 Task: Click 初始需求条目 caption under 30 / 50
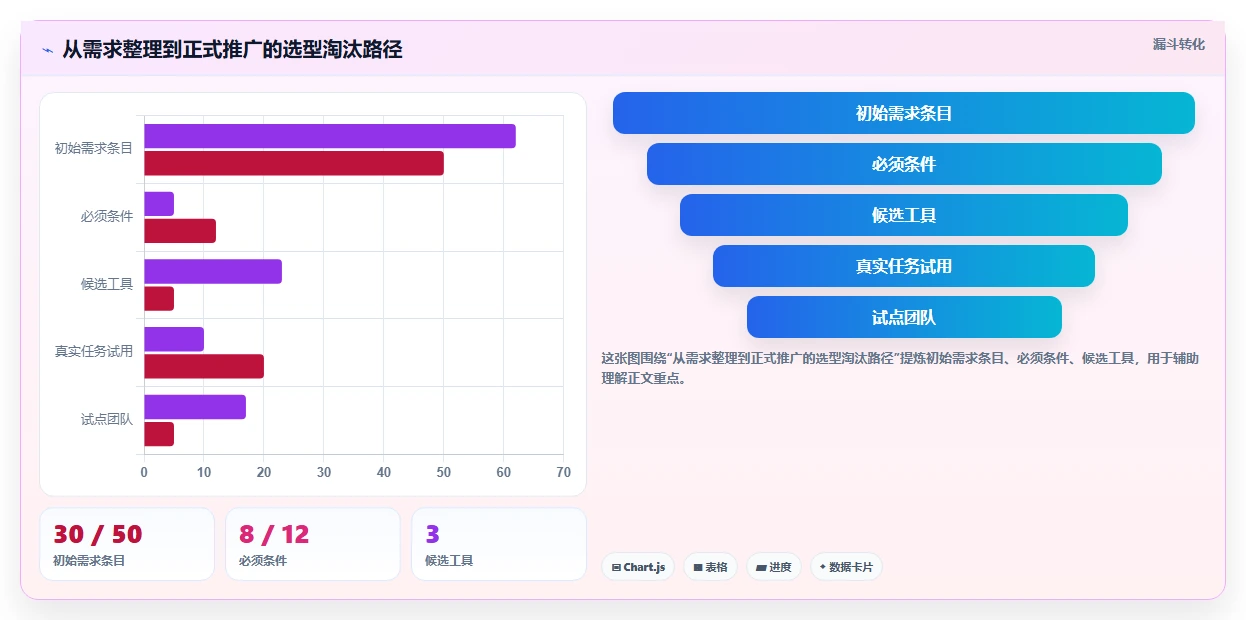click(89, 561)
